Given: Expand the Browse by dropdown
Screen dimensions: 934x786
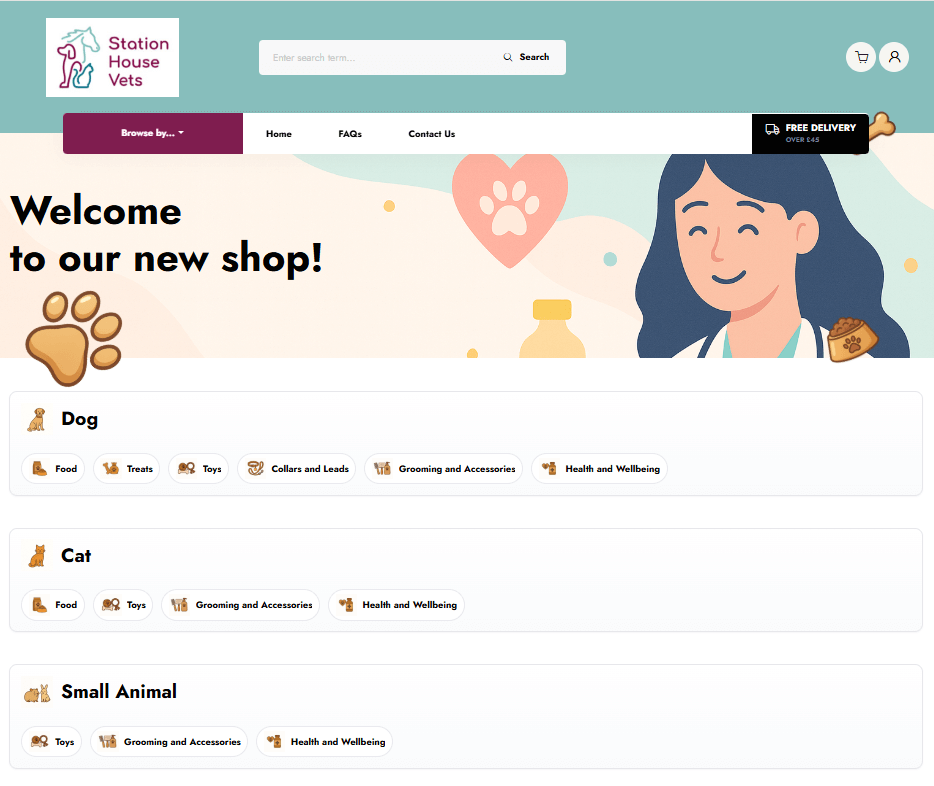Looking at the screenshot, I should (x=152, y=133).
